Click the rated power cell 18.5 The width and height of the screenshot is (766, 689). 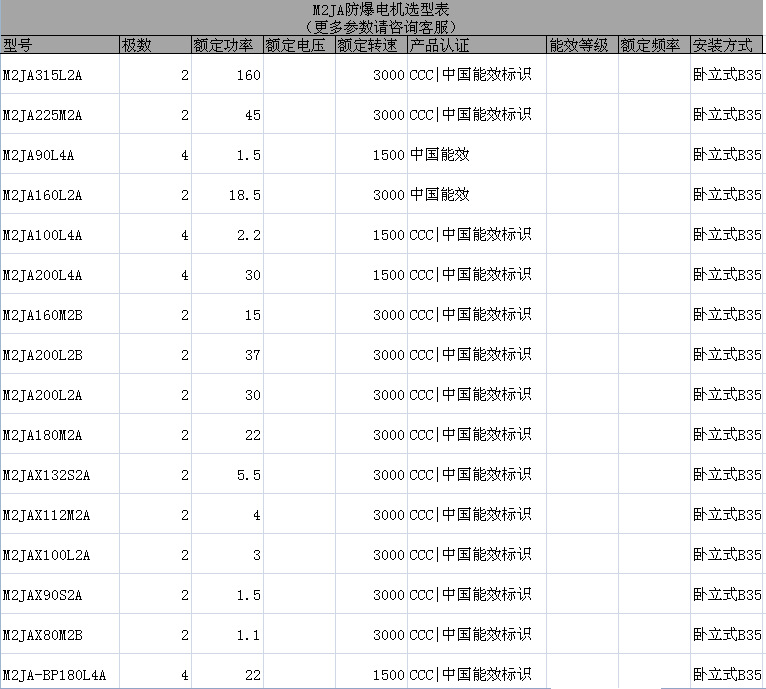point(226,195)
